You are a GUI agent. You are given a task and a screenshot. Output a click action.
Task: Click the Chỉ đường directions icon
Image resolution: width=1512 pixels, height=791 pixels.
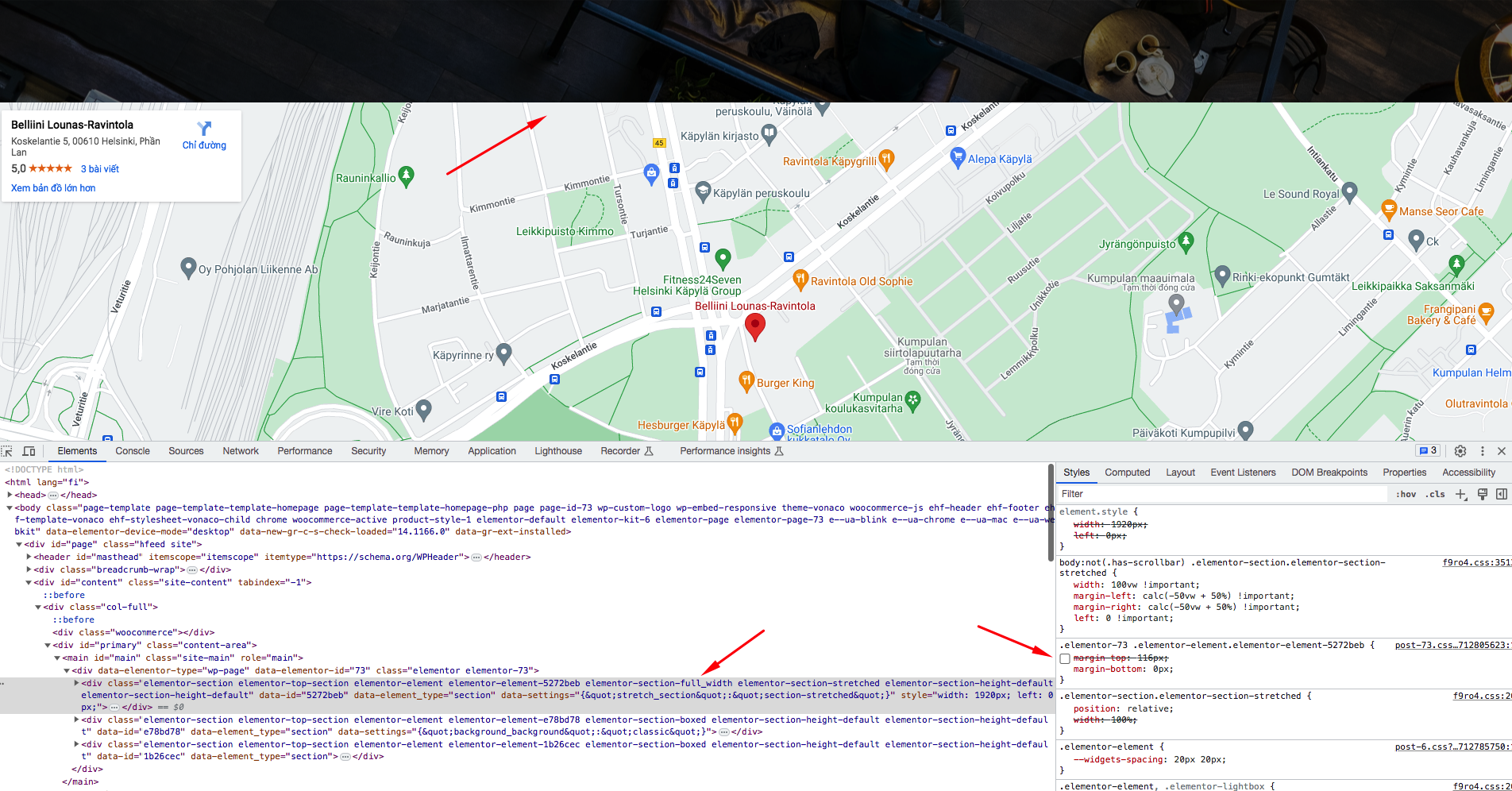pos(204,128)
